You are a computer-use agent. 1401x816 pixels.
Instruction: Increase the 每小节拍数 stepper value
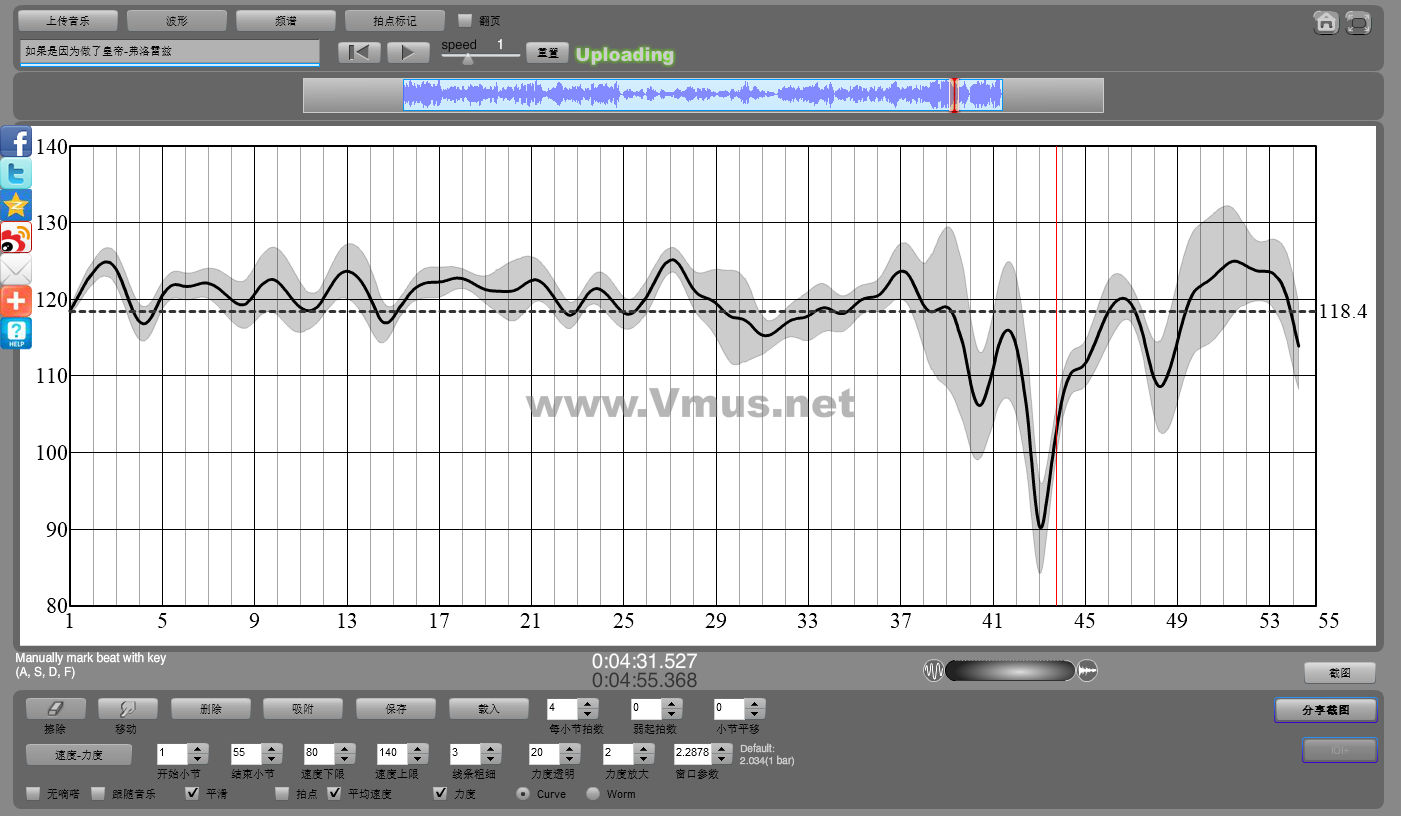point(588,703)
